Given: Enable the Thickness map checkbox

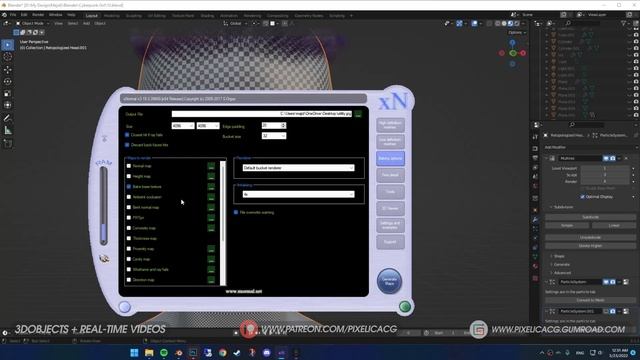Looking at the screenshot, I should 129,238.
